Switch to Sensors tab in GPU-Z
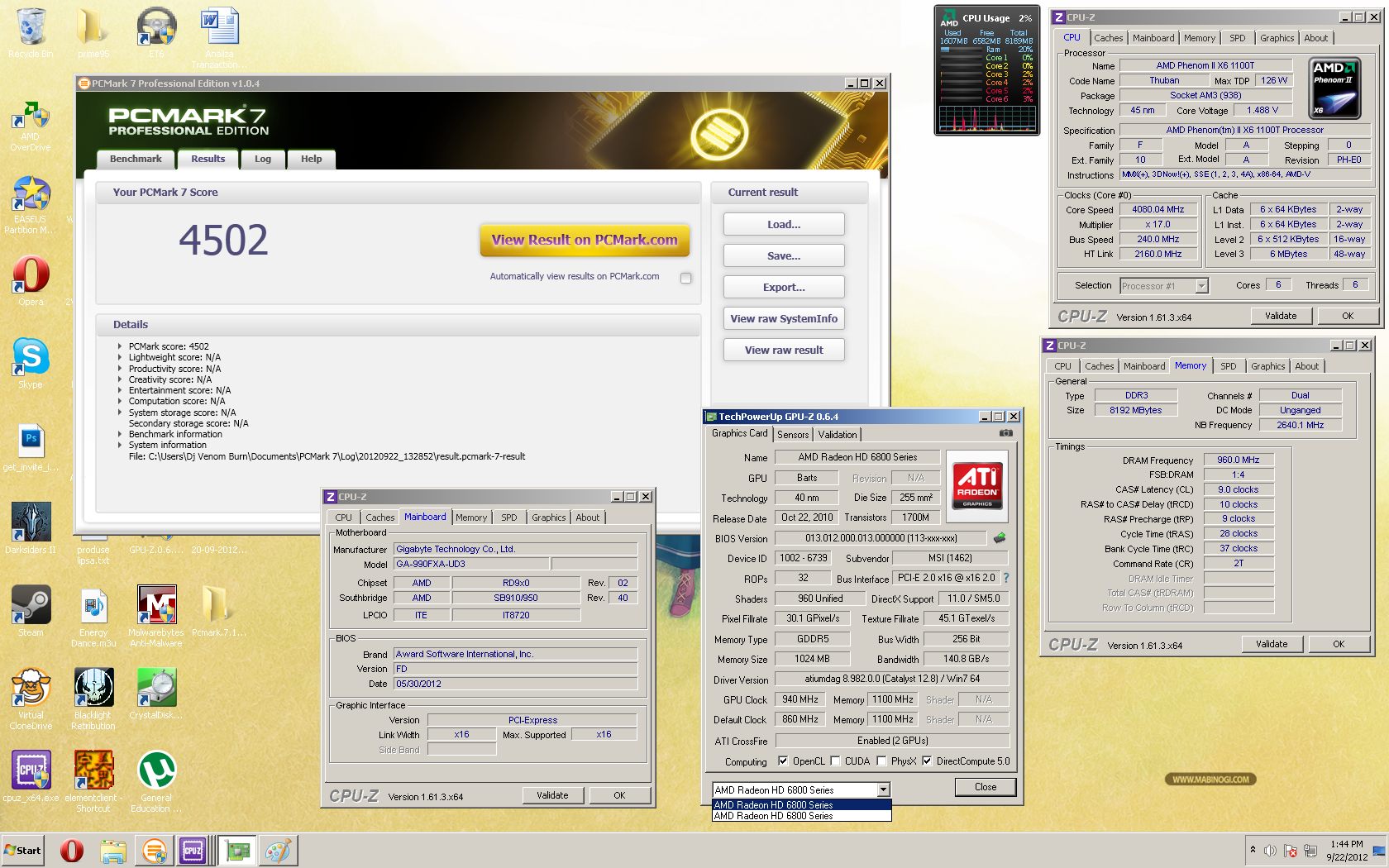Screen dimensions: 1389x868 tap(793, 435)
